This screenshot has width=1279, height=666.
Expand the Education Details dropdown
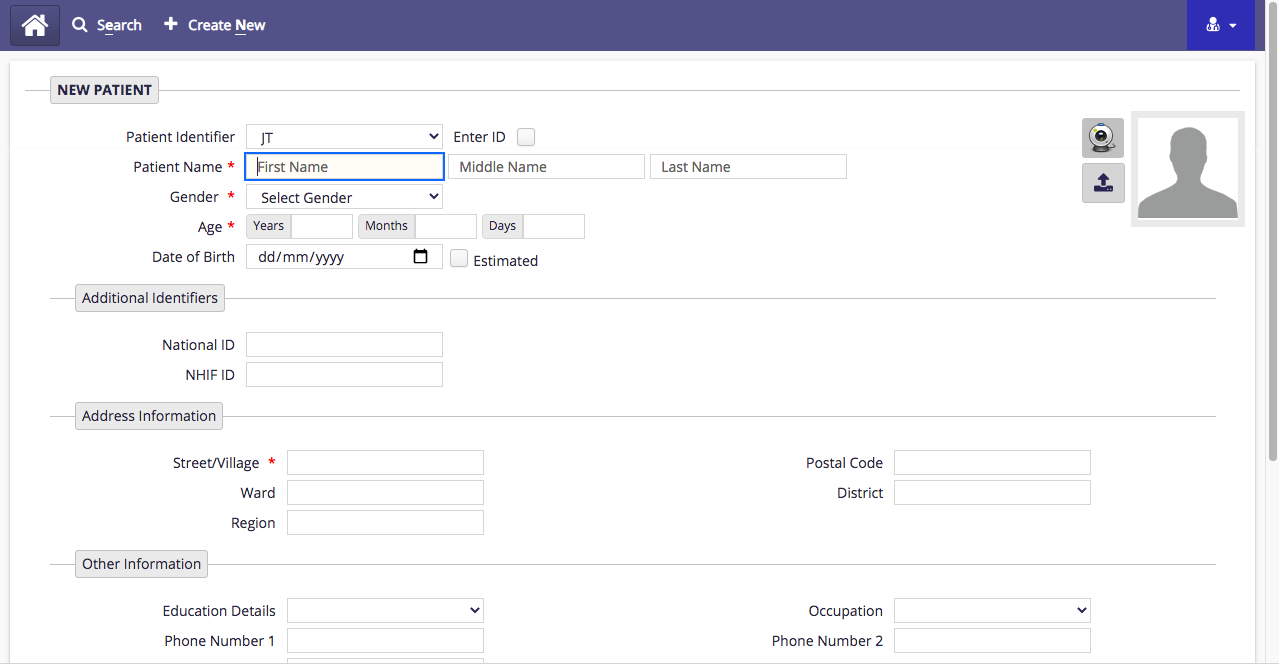tap(385, 611)
